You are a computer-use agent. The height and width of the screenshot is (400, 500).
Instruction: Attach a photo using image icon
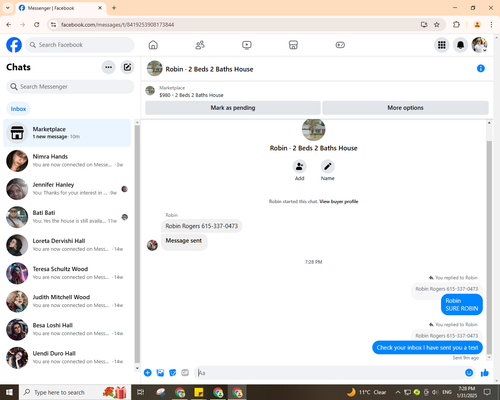pyautogui.click(x=160, y=373)
